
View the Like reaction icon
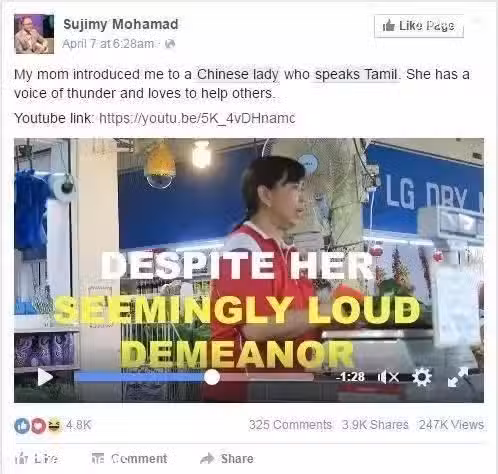(x=22, y=426)
